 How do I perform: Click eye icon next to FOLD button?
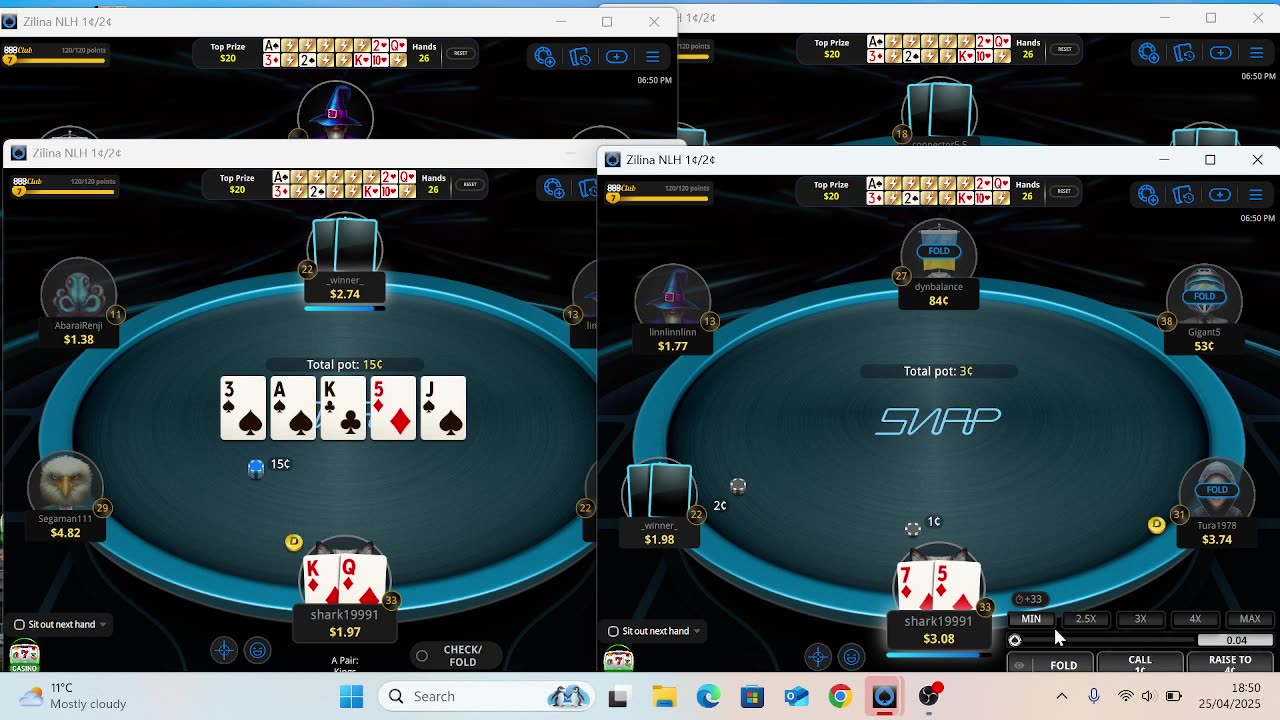pos(1019,665)
